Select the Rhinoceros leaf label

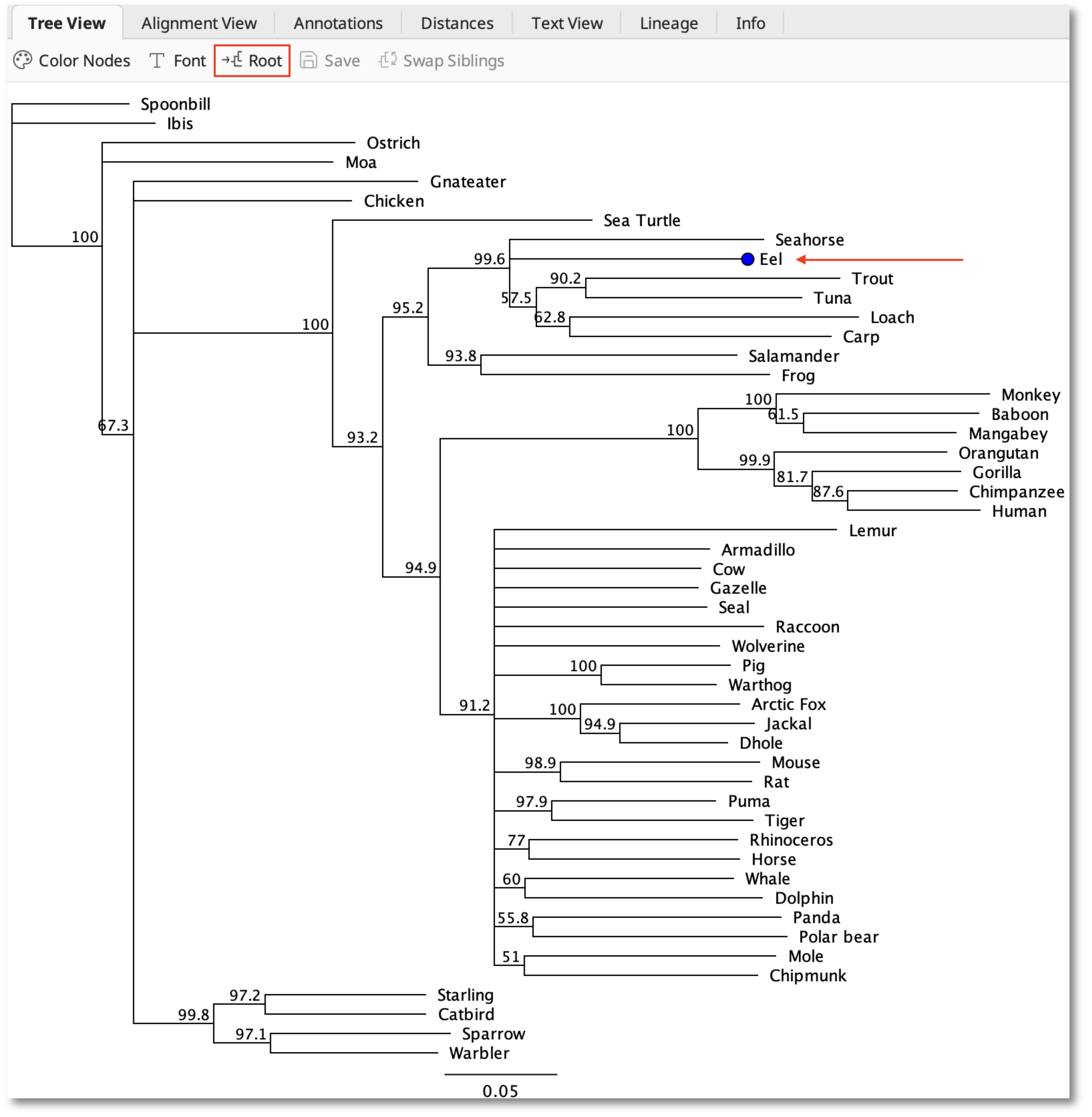(792, 840)
